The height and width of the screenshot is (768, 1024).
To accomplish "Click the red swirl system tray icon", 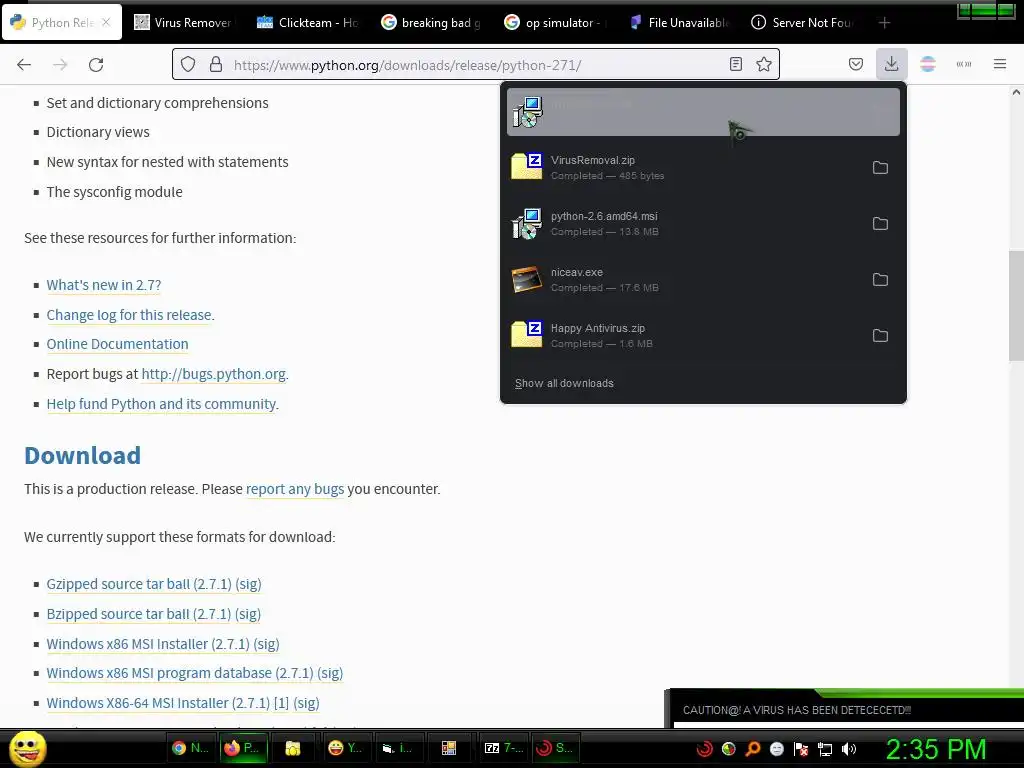I will (x=705, y=750).
